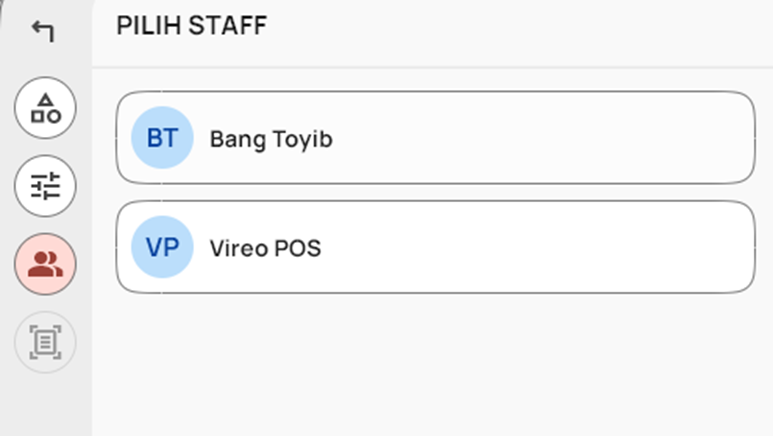
Task: Choose the first staff card in list
Action: tap(435, 138)
